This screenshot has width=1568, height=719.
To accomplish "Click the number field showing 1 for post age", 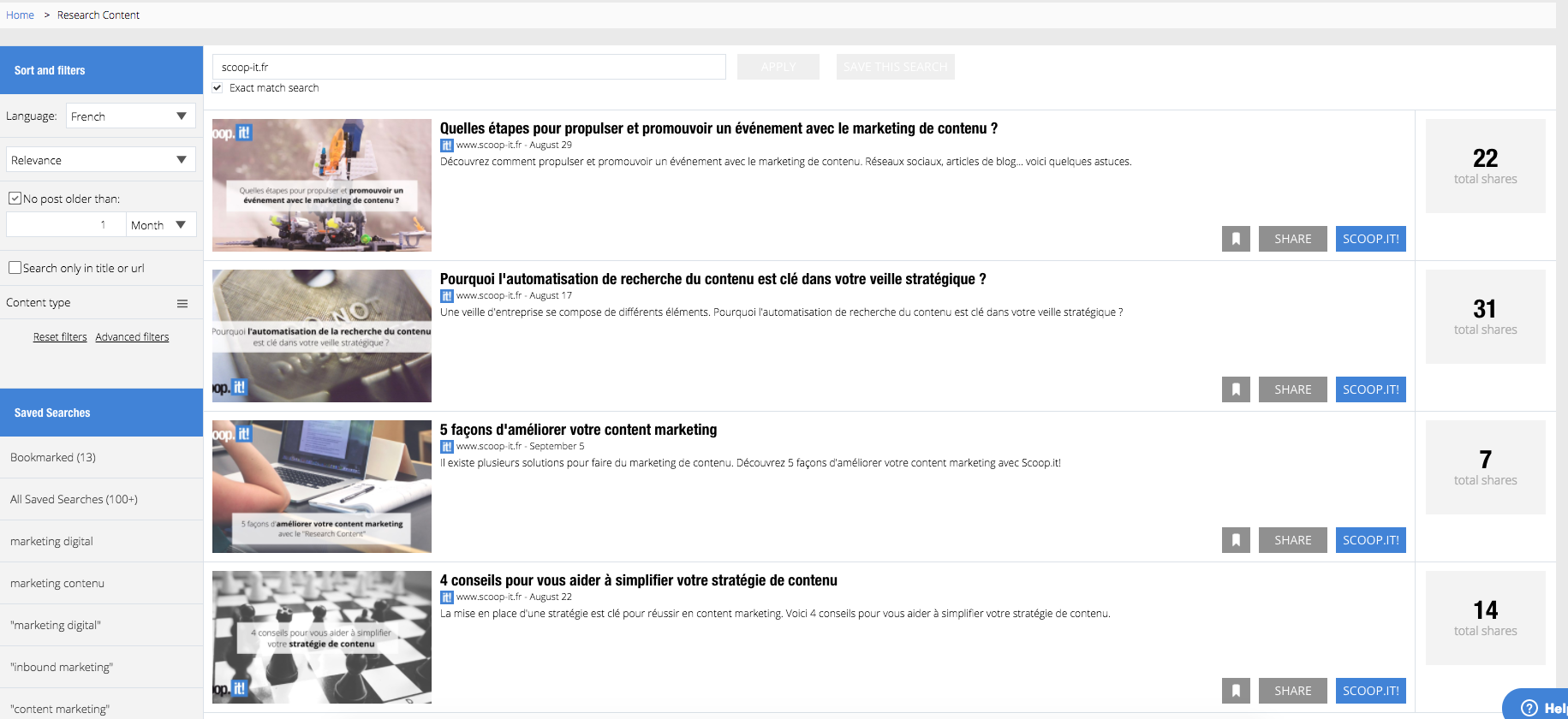I will tap(65, 225).
